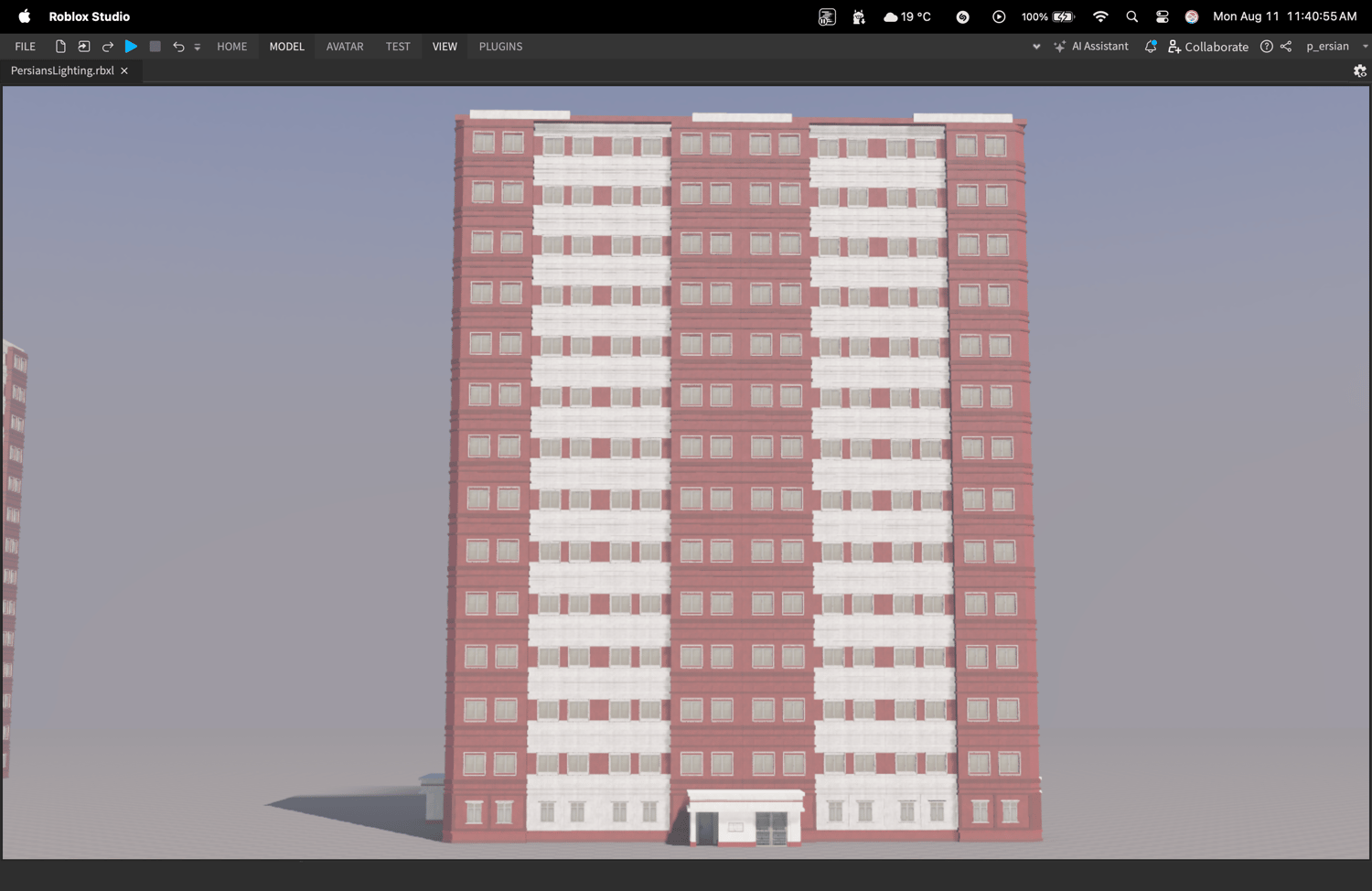Click the gray Stop button
1372x891 pixels.
155,47
